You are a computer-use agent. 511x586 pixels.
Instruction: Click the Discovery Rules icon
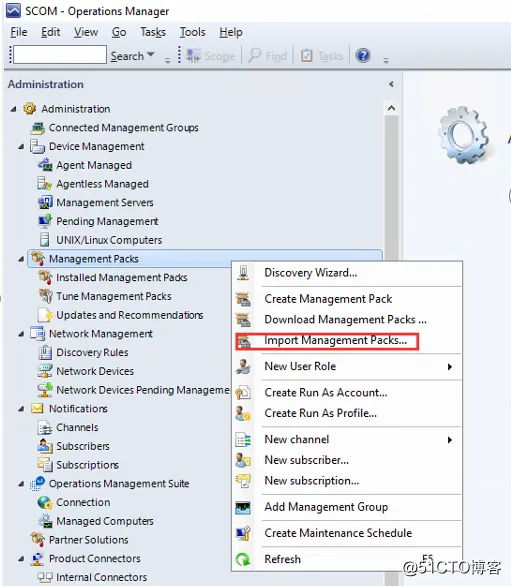point(45,352)
